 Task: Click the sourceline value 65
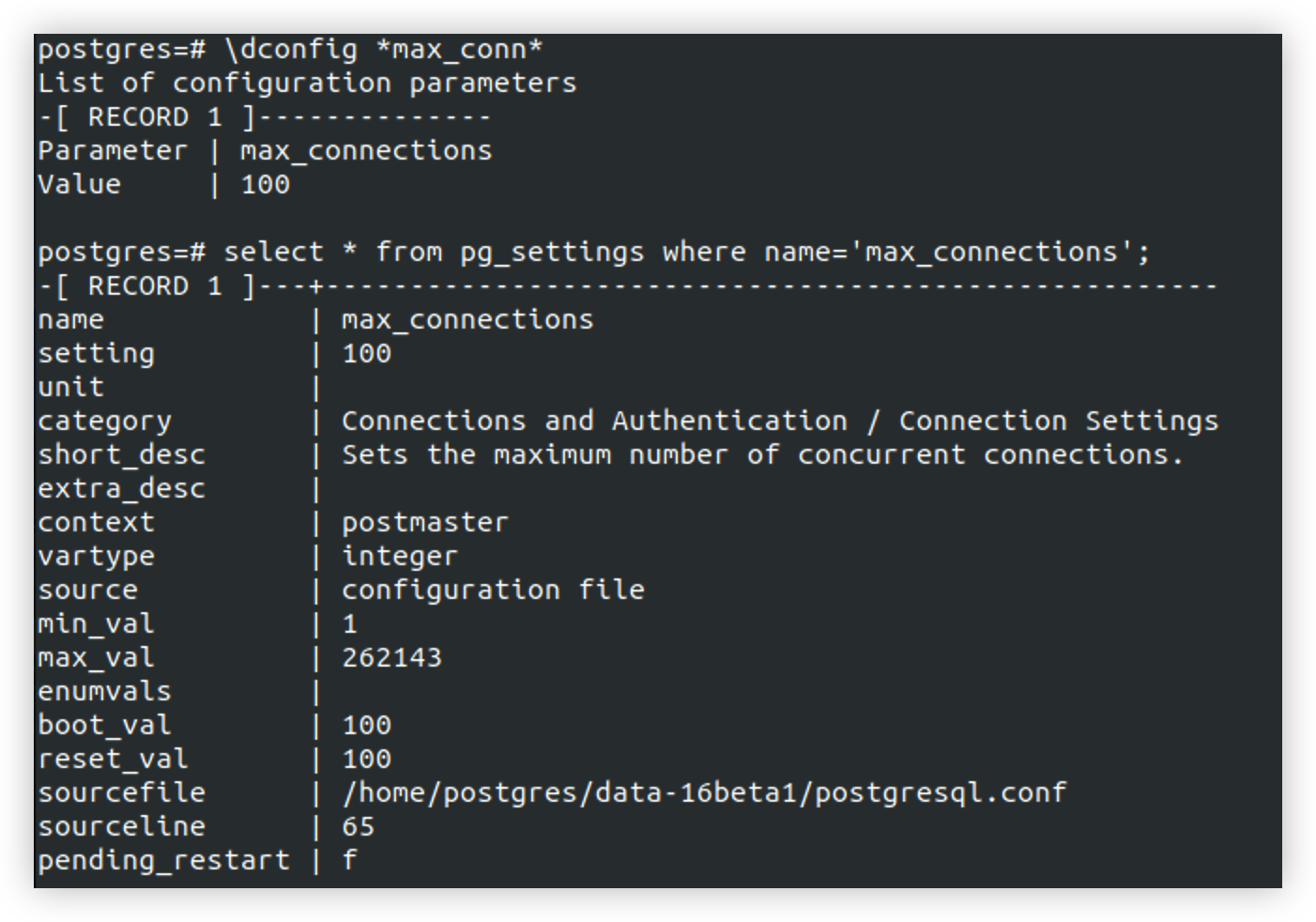pos(358,826)
